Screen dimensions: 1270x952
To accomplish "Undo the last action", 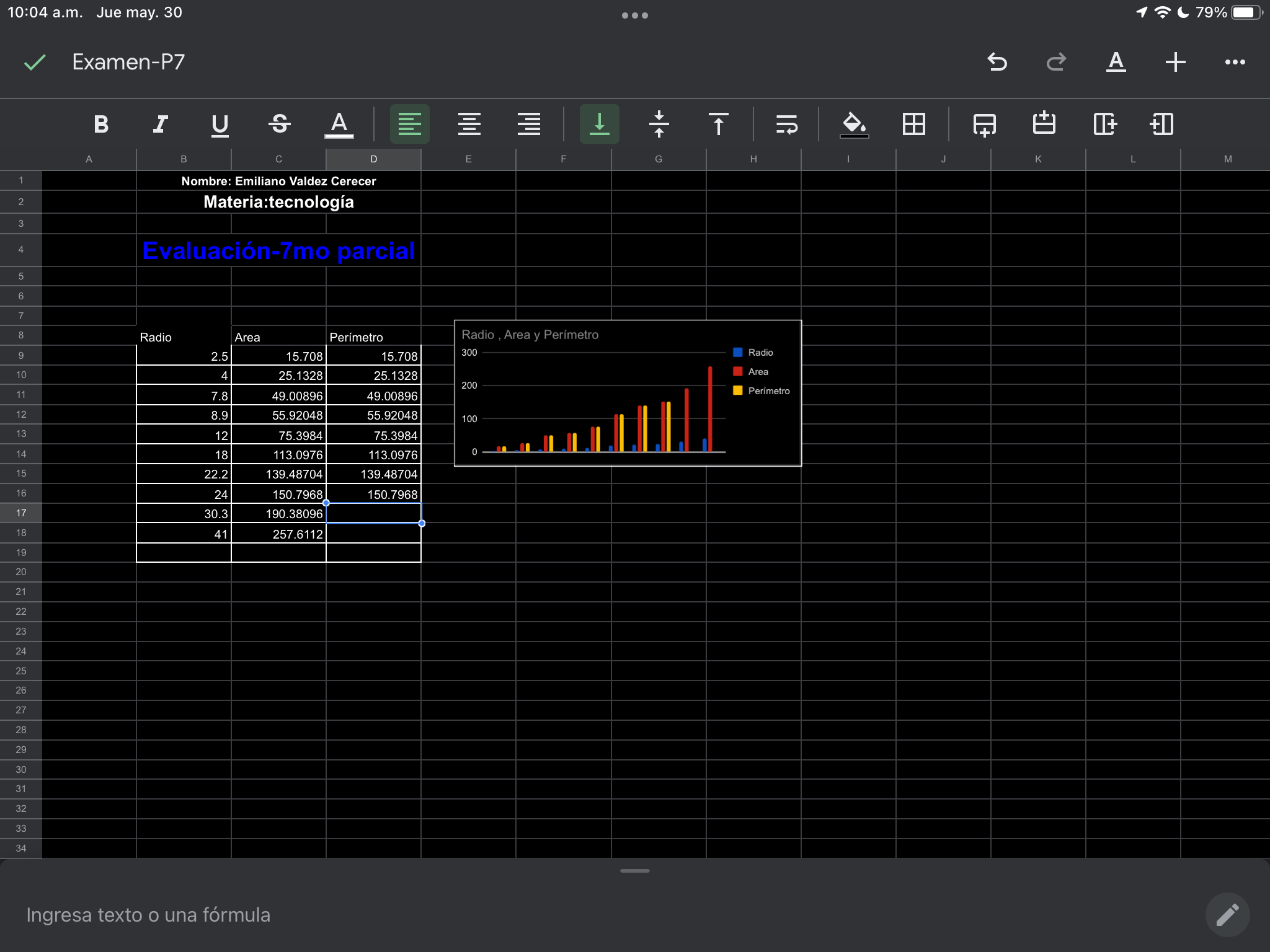I will click(997, 62).
